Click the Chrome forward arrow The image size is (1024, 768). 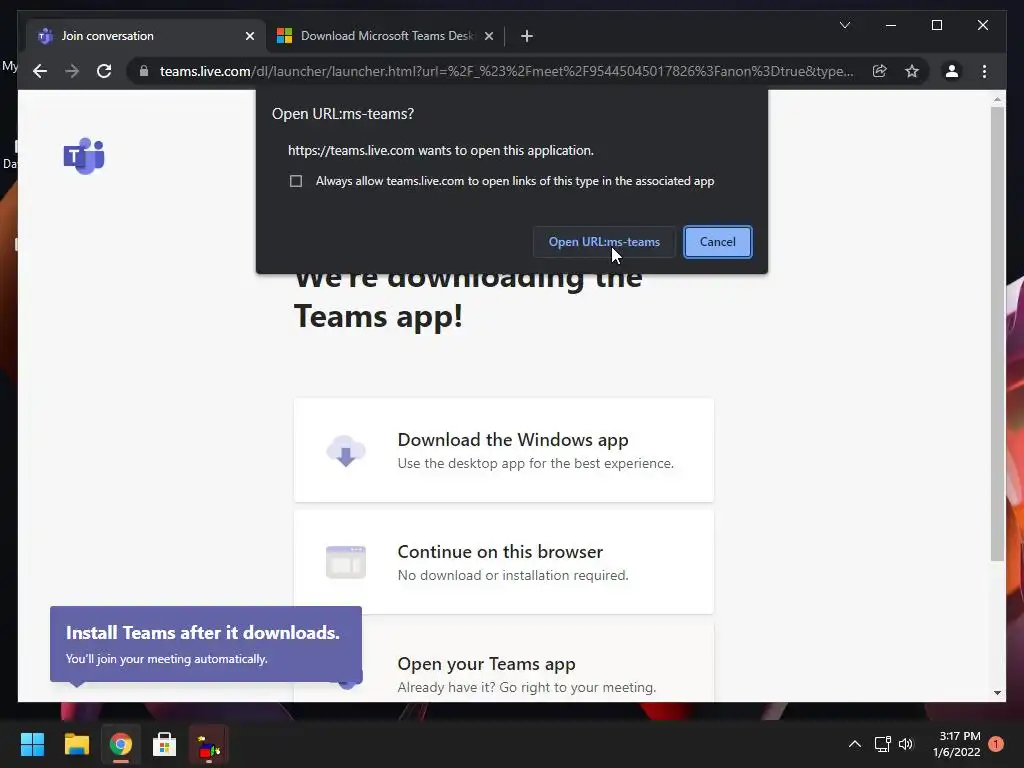click(72, 71)
